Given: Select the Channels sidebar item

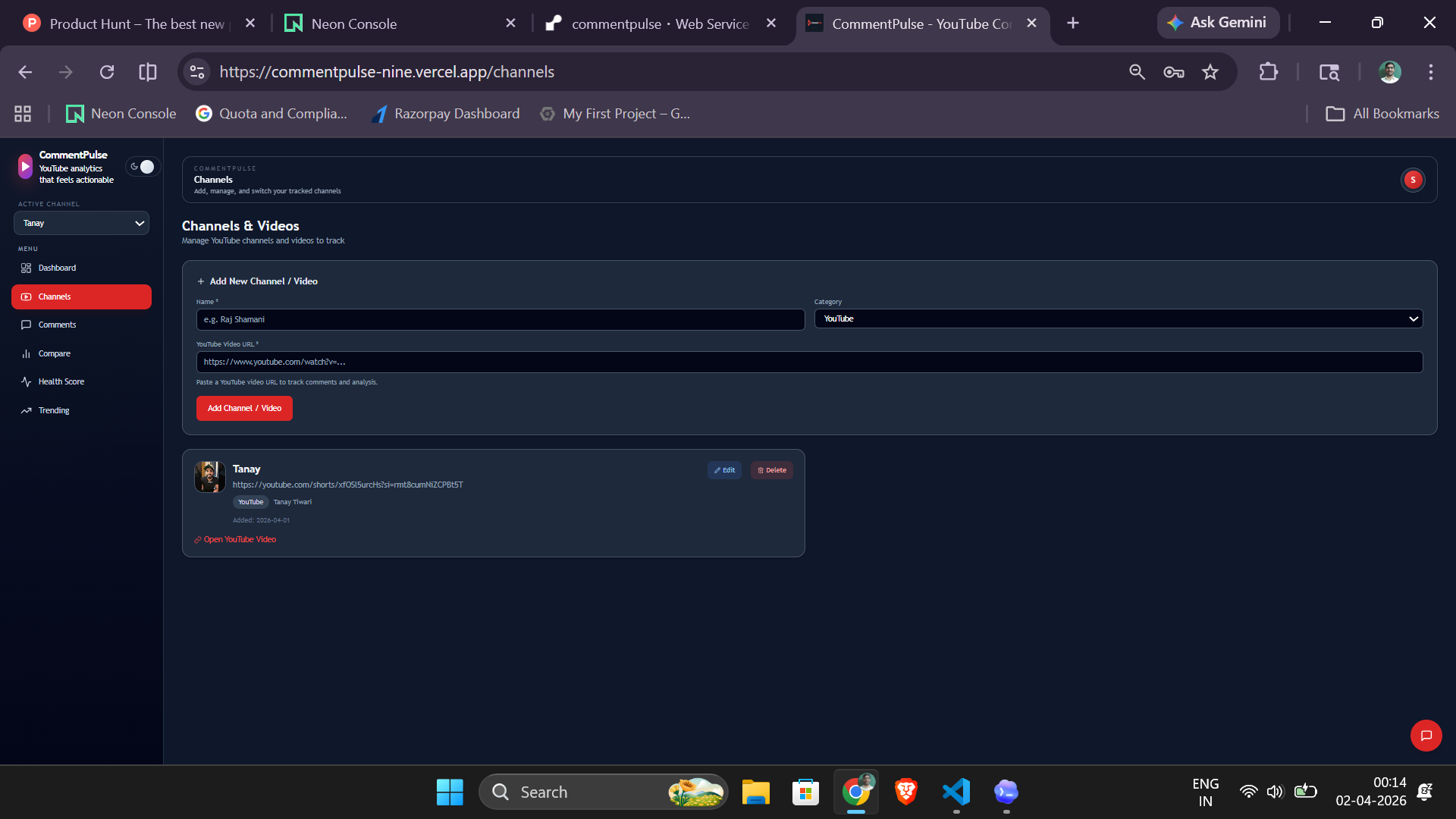Looking at the screenshot, I should coord(55,297).
